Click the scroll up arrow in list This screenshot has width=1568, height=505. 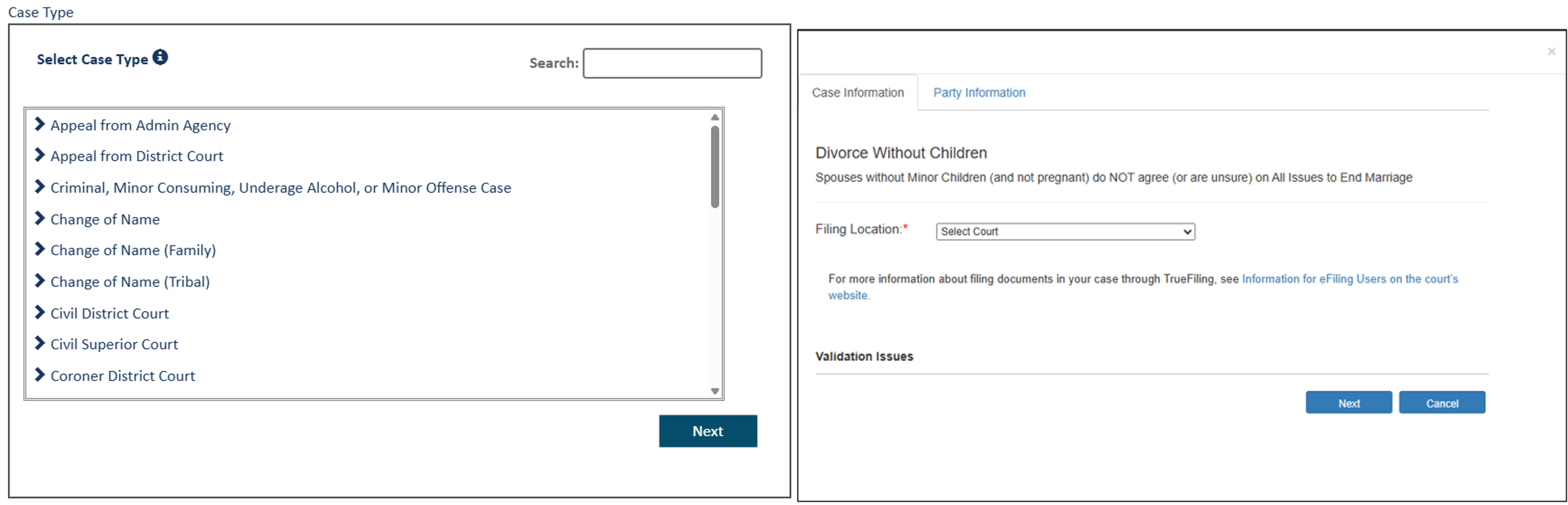point(715,117)
